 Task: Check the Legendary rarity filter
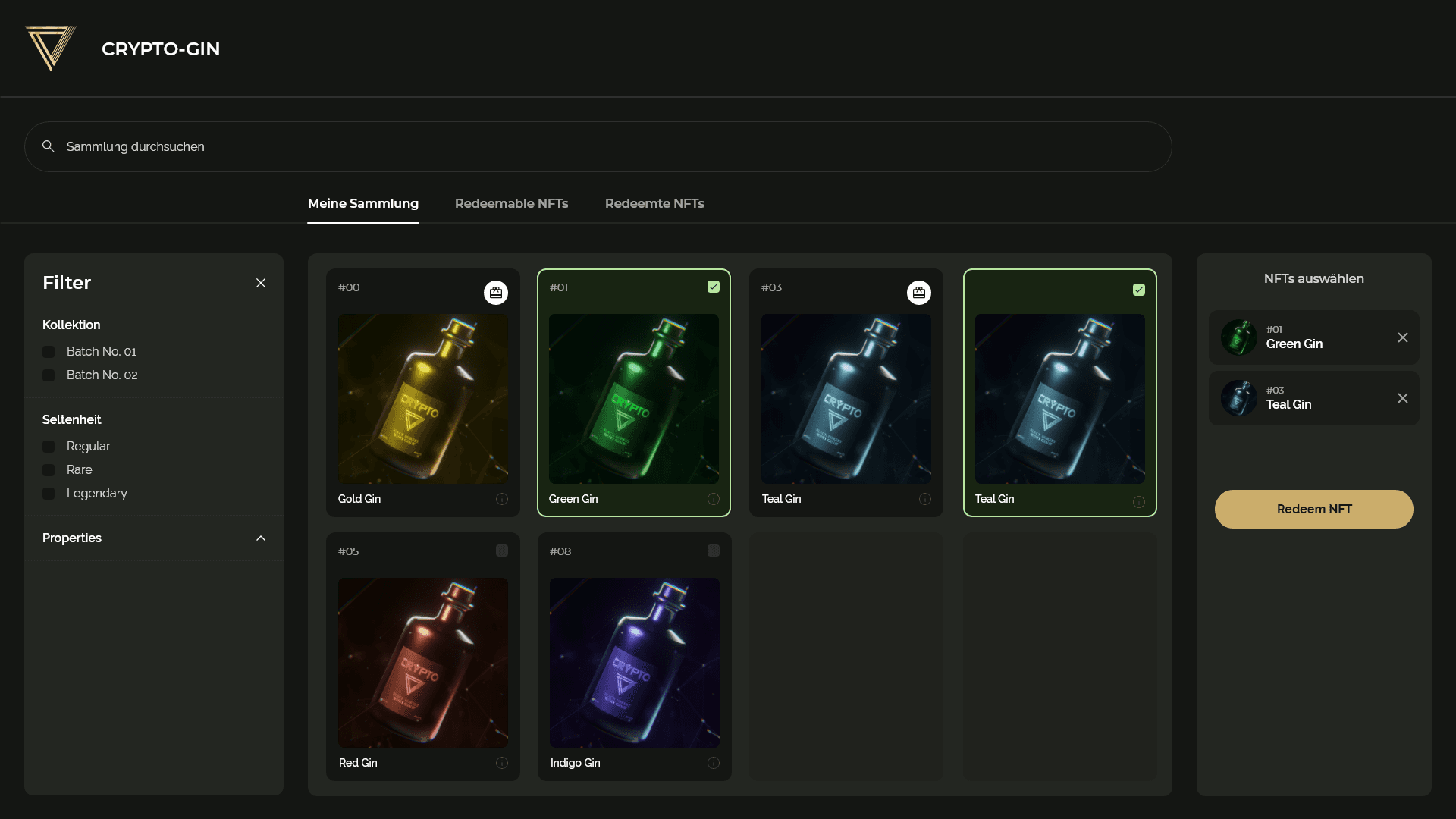tap(49, 494)
